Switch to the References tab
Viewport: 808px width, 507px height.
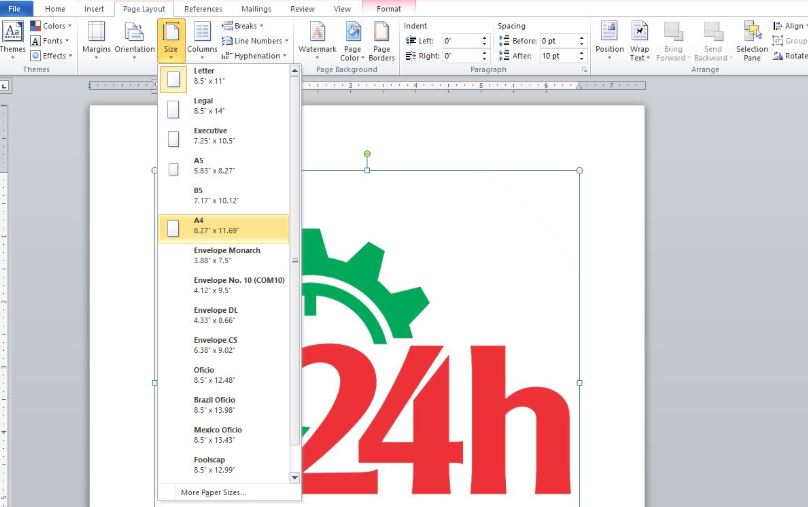pyautogui.click(x=204, y=9)
